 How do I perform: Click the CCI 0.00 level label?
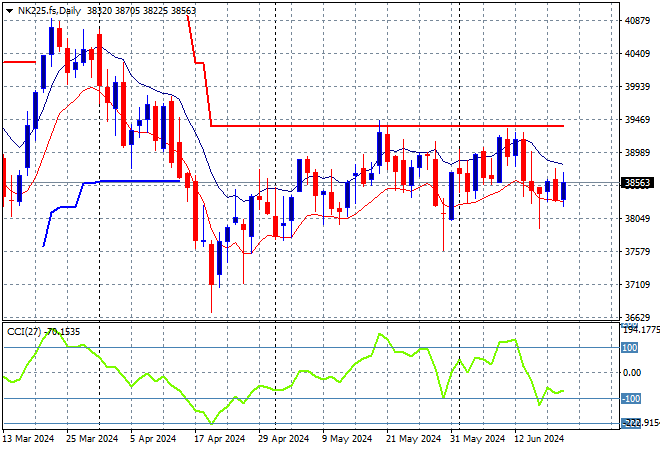[632, 373]
